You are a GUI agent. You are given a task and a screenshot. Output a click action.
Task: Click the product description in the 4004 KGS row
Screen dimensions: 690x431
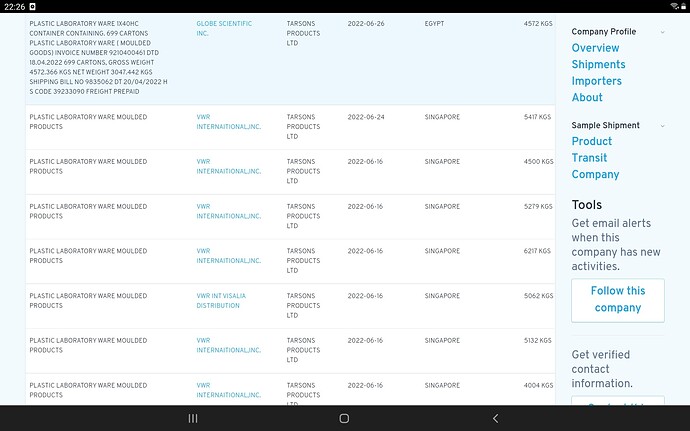(x=88, y=390)
